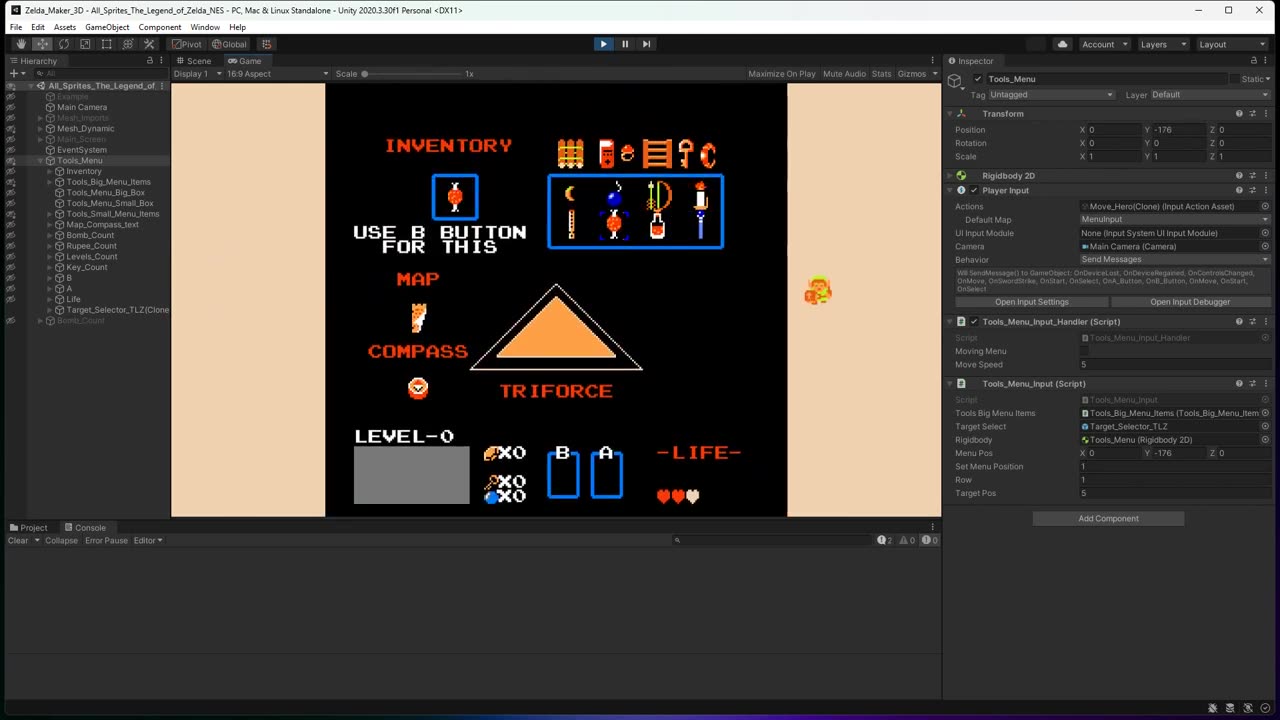Image resolution: width=1280 pixels, height=720 pixels.
Task: Open Transform component help icon
Action: pyautogui.click(x=1239, y=114)
